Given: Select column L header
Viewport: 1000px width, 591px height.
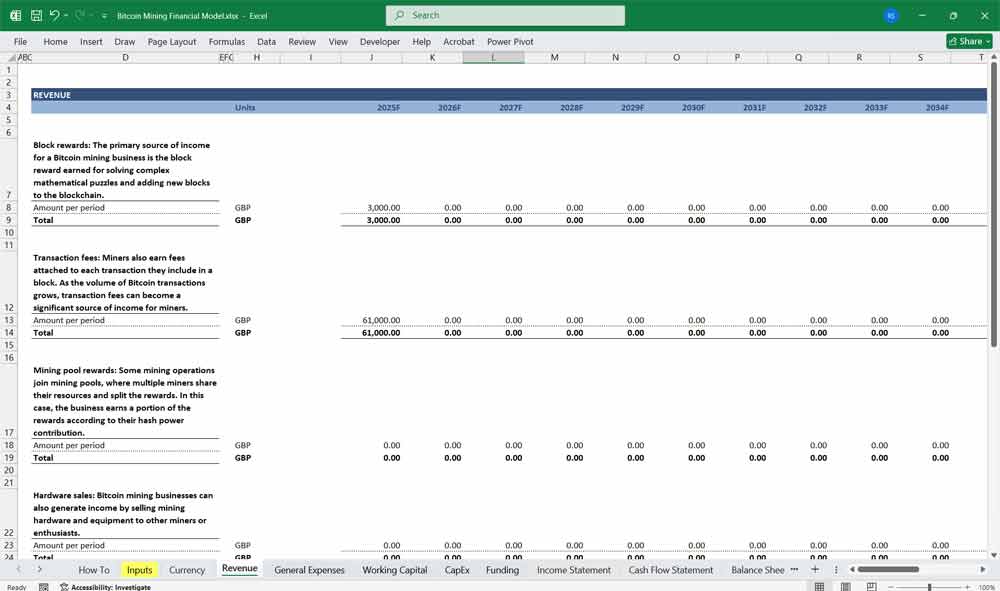Looking at the screenshot, I should 493,57.
